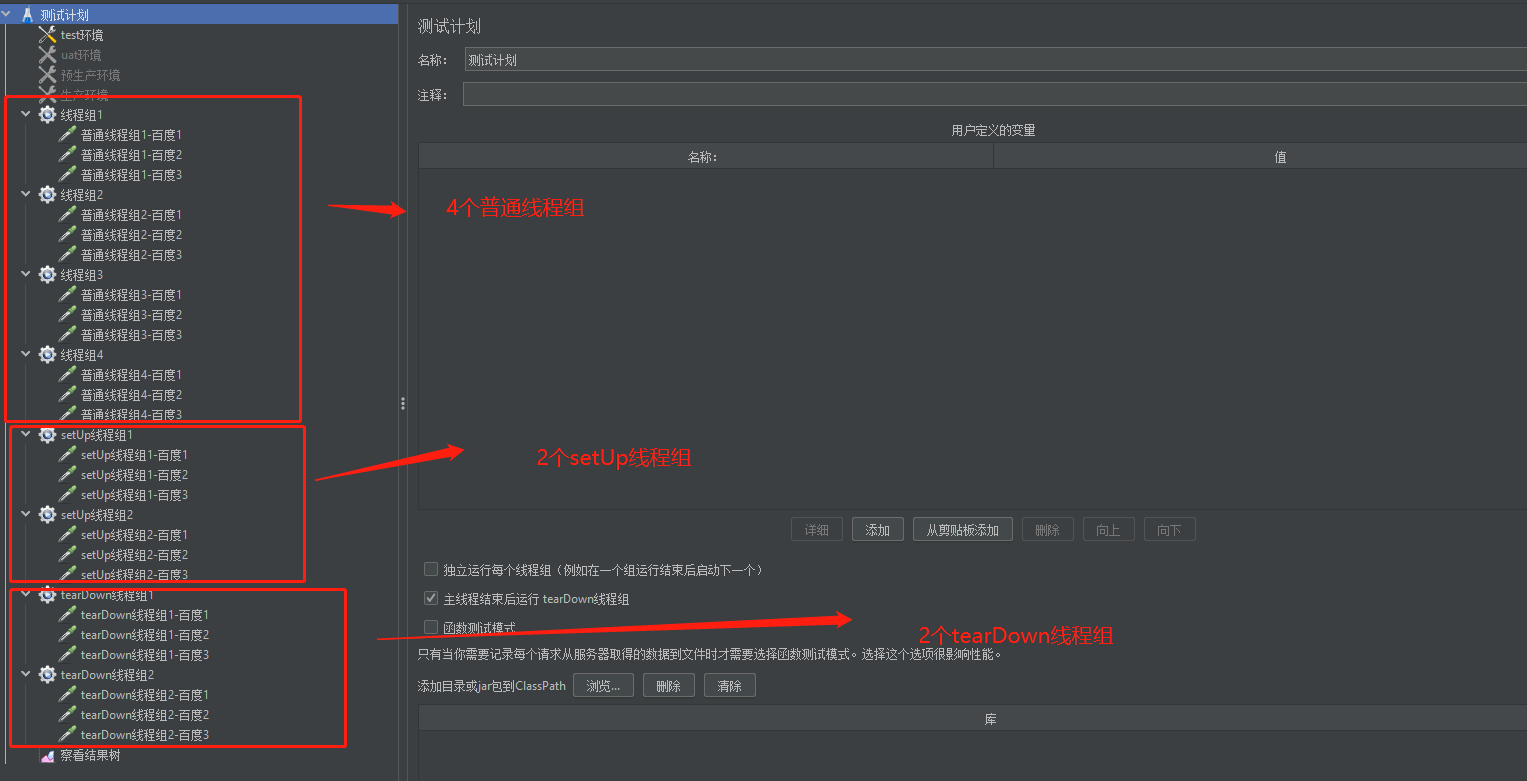The width and height of the screenshot is (1527, 781).
Task: Click the sampler icon of 普通线程组1-百度1
Action: (67, 135)
